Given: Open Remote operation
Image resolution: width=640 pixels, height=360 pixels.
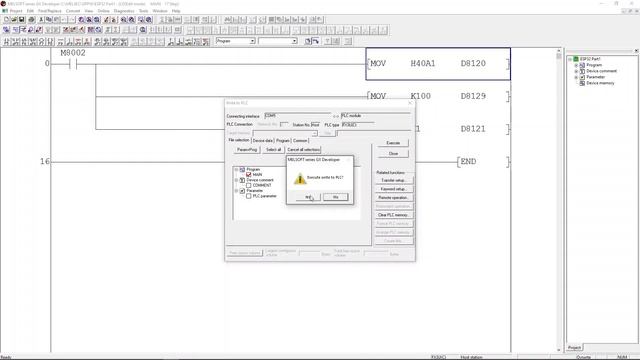Looking at the screenshot, I should pos(393,198).
